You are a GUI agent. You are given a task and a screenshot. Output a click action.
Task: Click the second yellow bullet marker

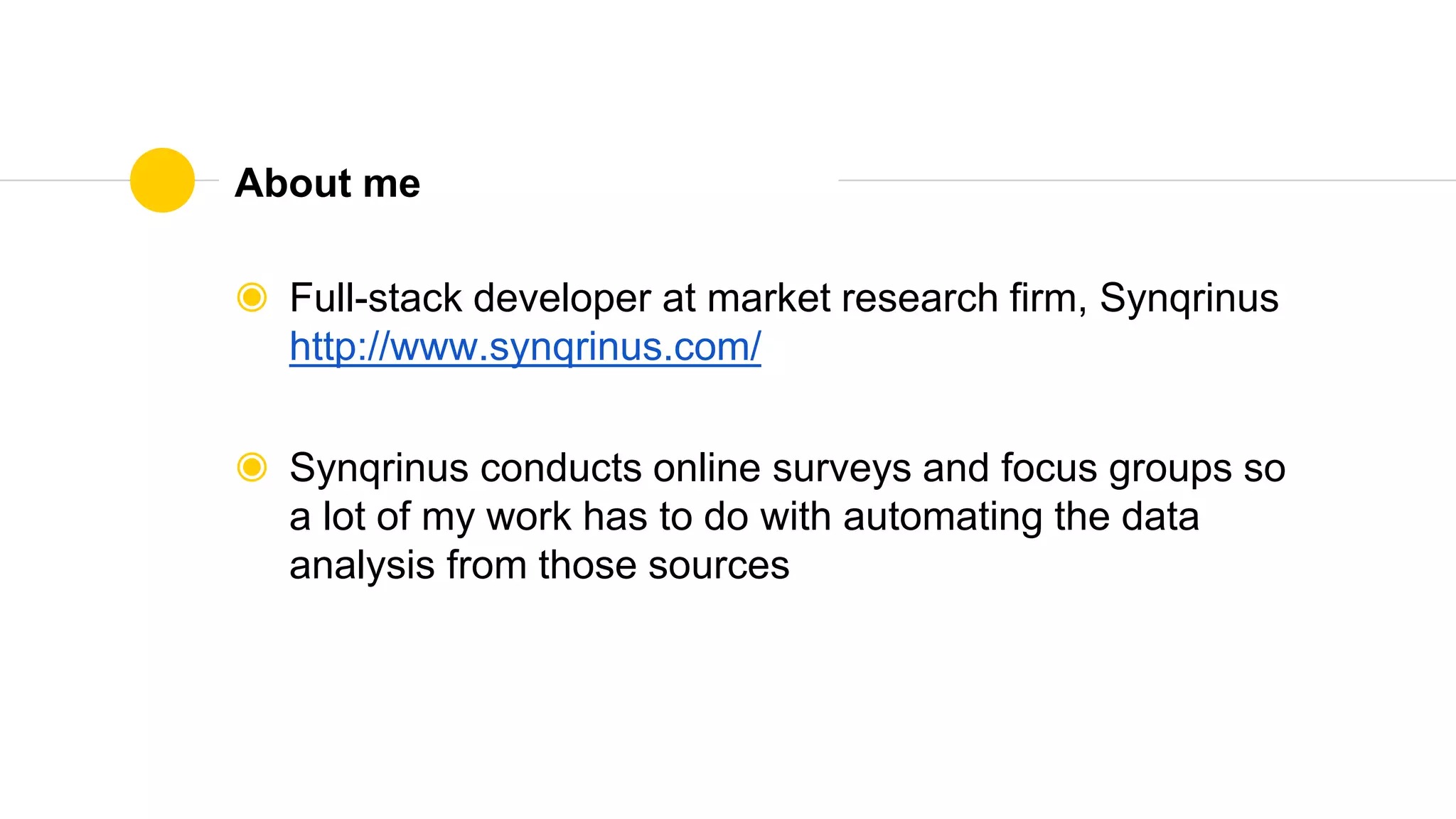tap(252, 467)
